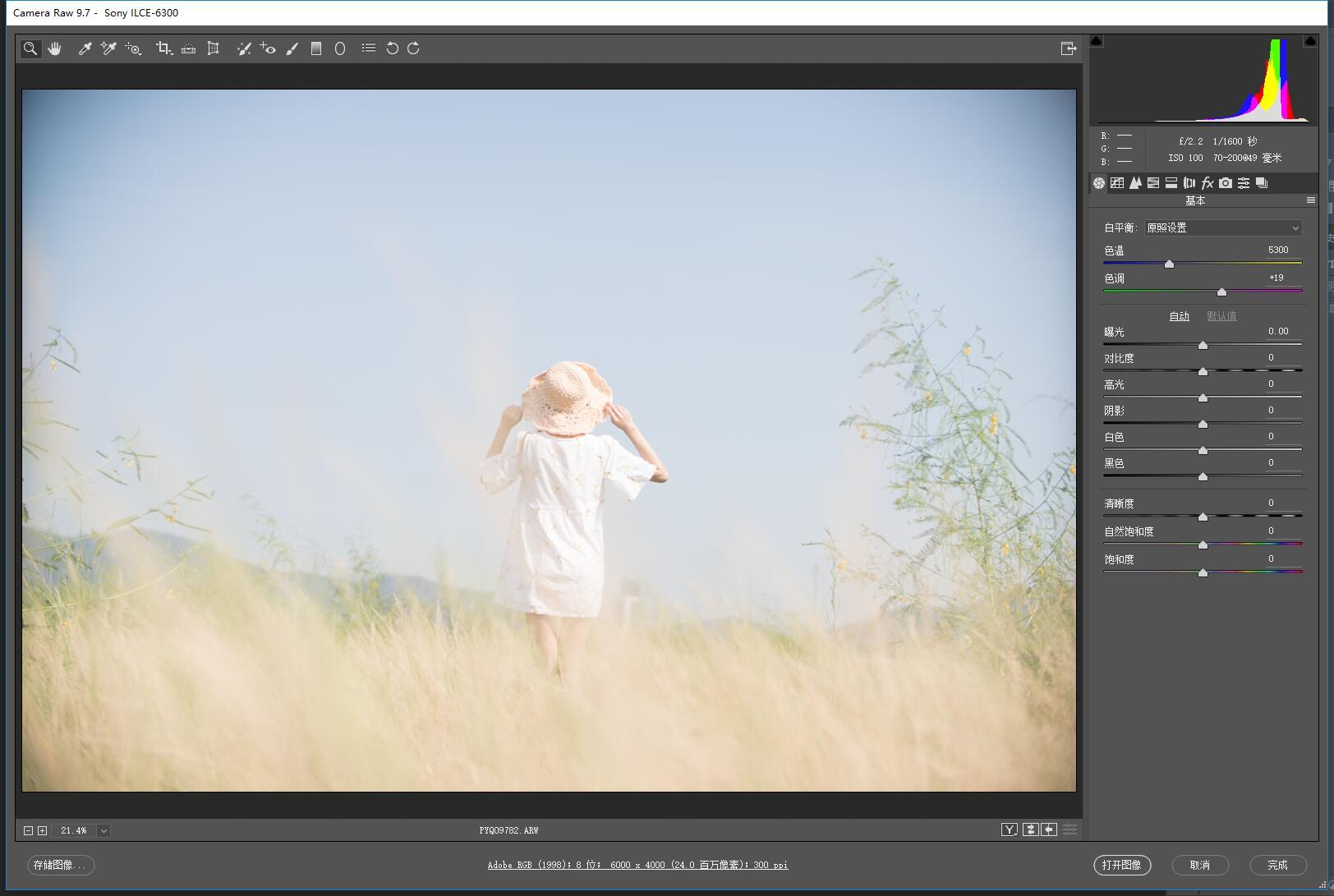Screen dimensions: 1334x896
Task: Open before/after preview mode Y button
Action: coord(1010,830)
